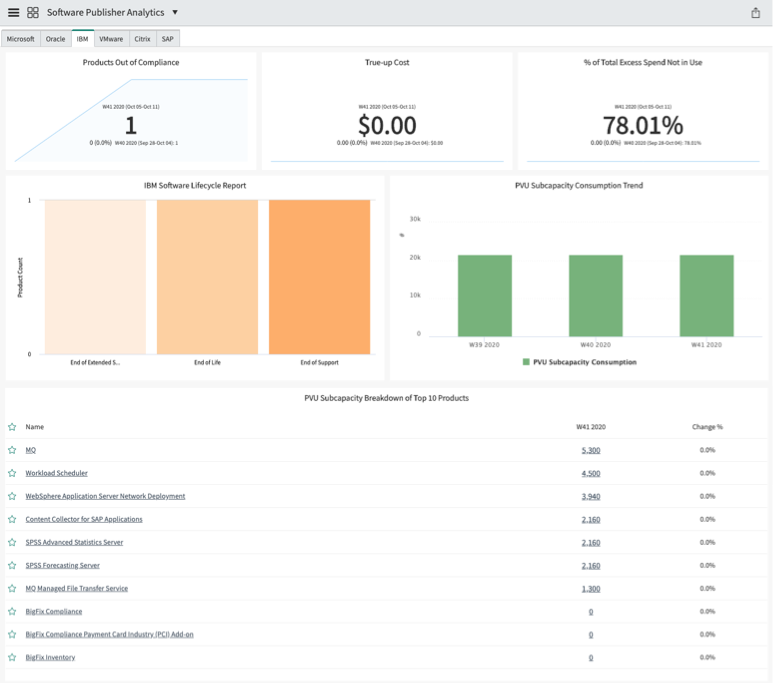Select the IBM tab

pyautogui.click(x=82, y=39)
